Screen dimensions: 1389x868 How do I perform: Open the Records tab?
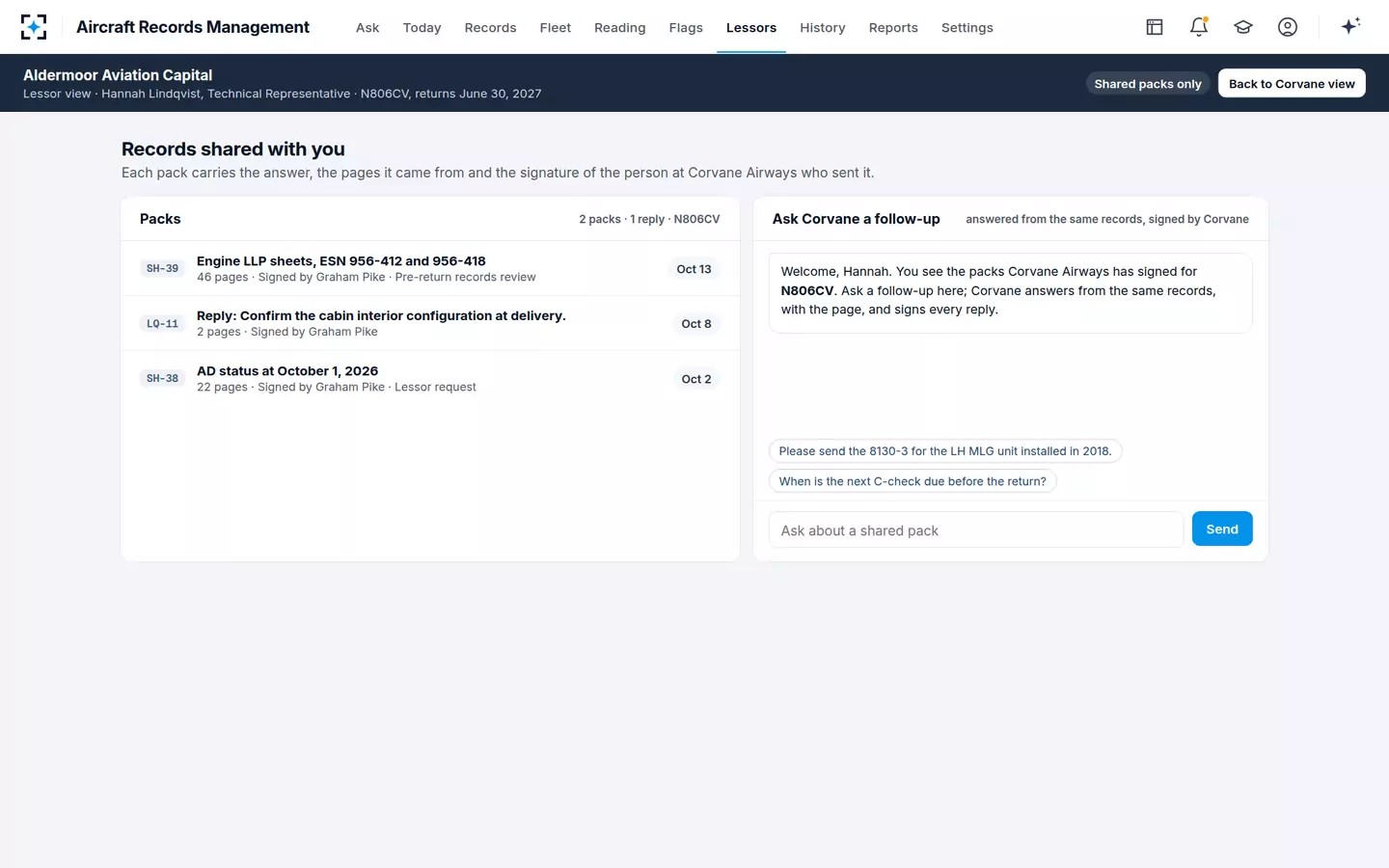(x=490, y=28)
